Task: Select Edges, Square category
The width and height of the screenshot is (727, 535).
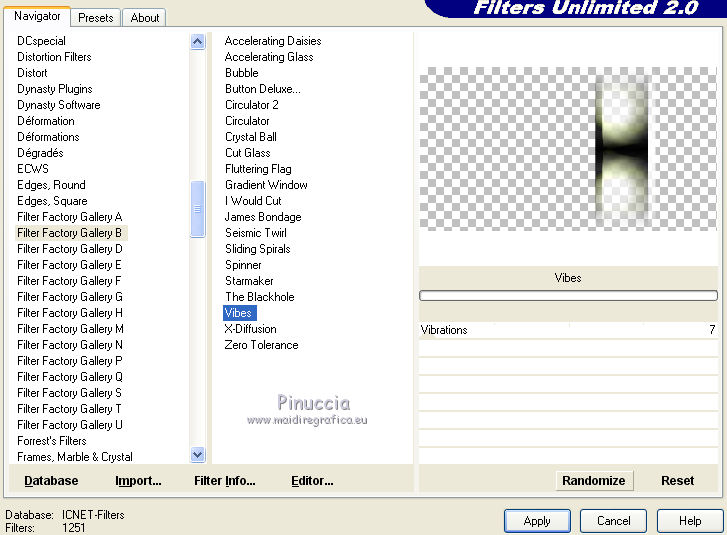Action: [x=52, y=201]
